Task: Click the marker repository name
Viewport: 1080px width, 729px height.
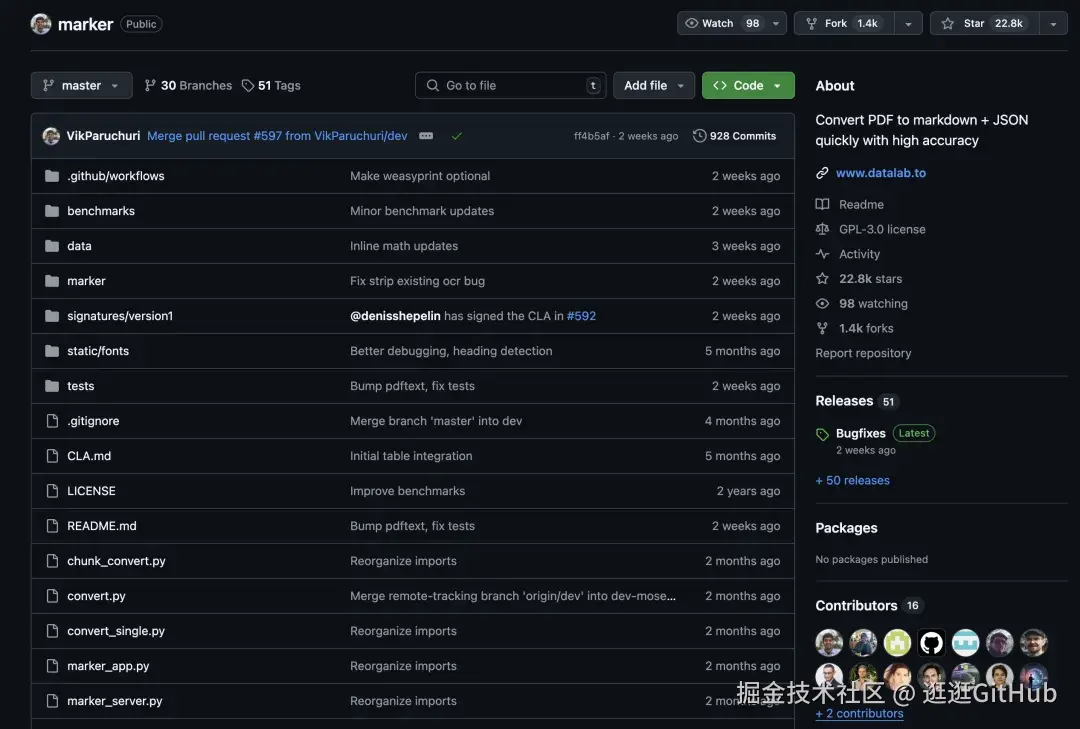Action: coord(85,24)
